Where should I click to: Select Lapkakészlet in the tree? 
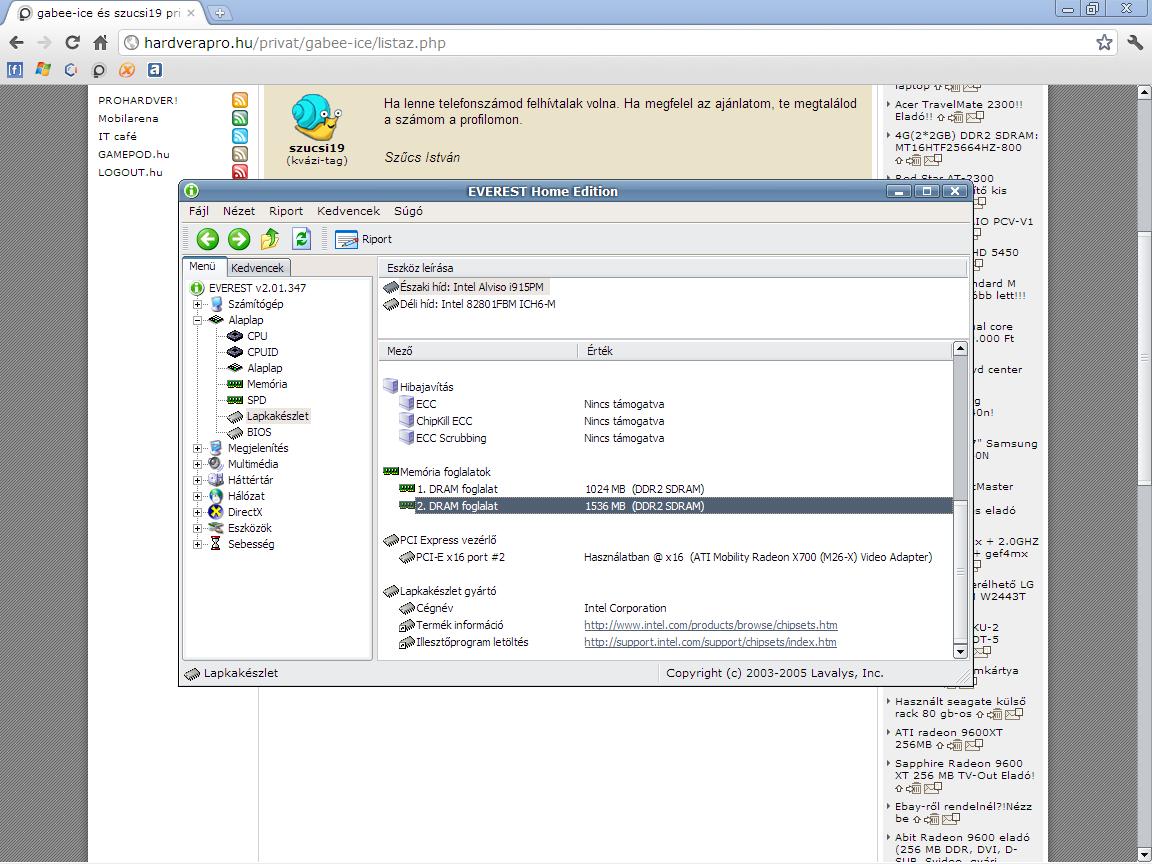pos(278,416)
